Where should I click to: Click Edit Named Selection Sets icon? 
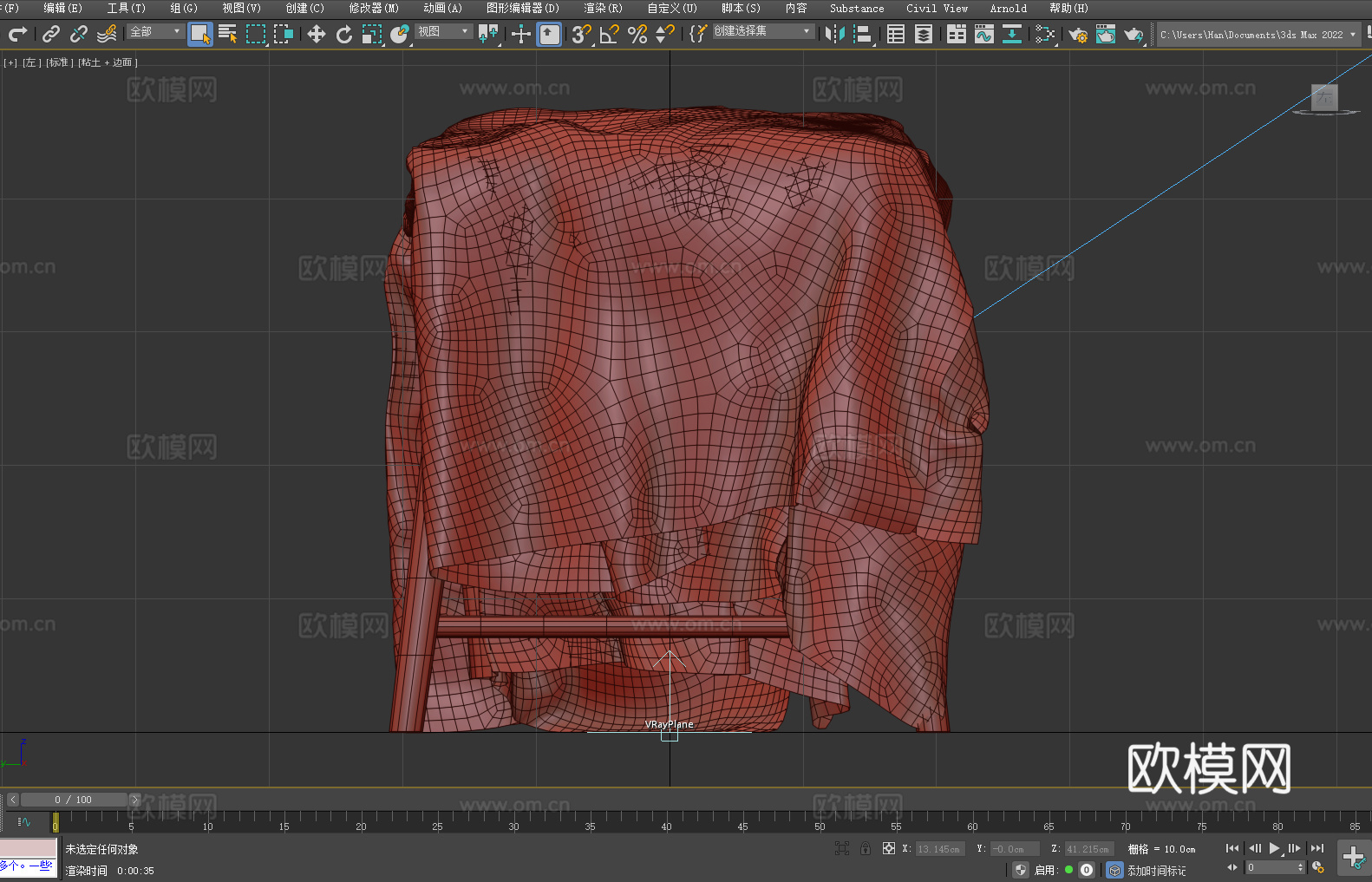(x=697, y=34)
